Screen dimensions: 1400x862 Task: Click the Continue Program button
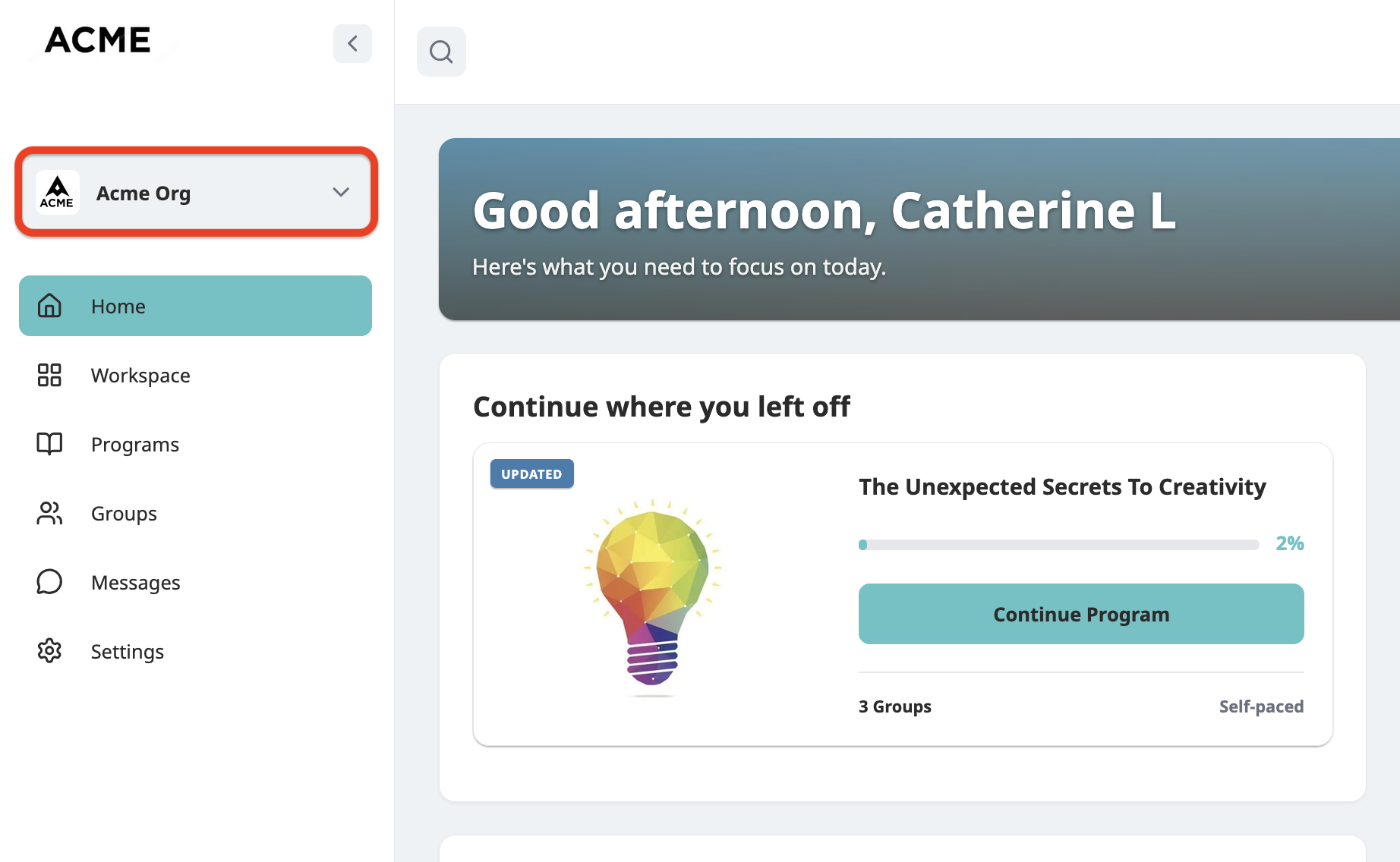[x=1081, y=614]
